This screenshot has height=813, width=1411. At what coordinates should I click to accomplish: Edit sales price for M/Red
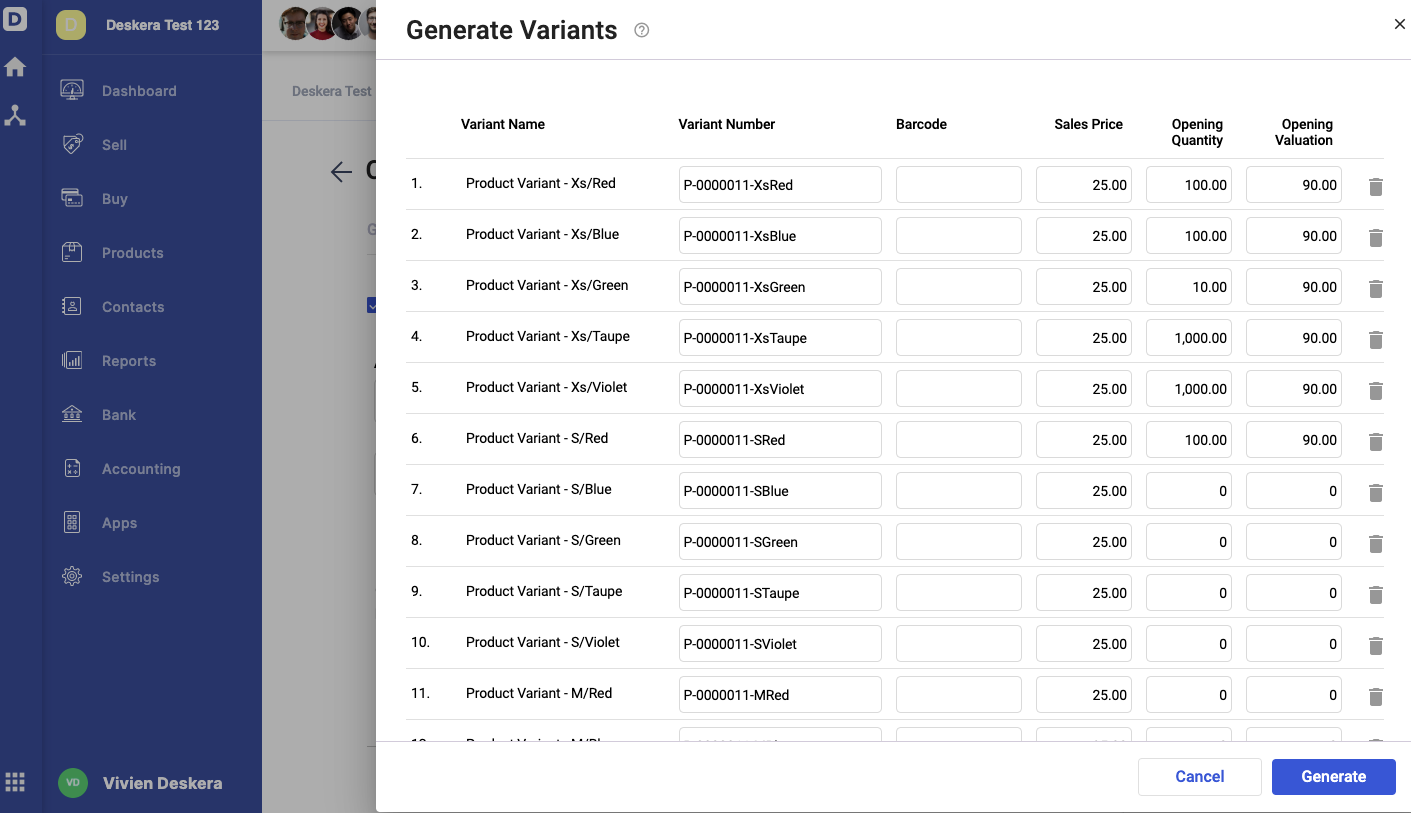[1084, 695]
